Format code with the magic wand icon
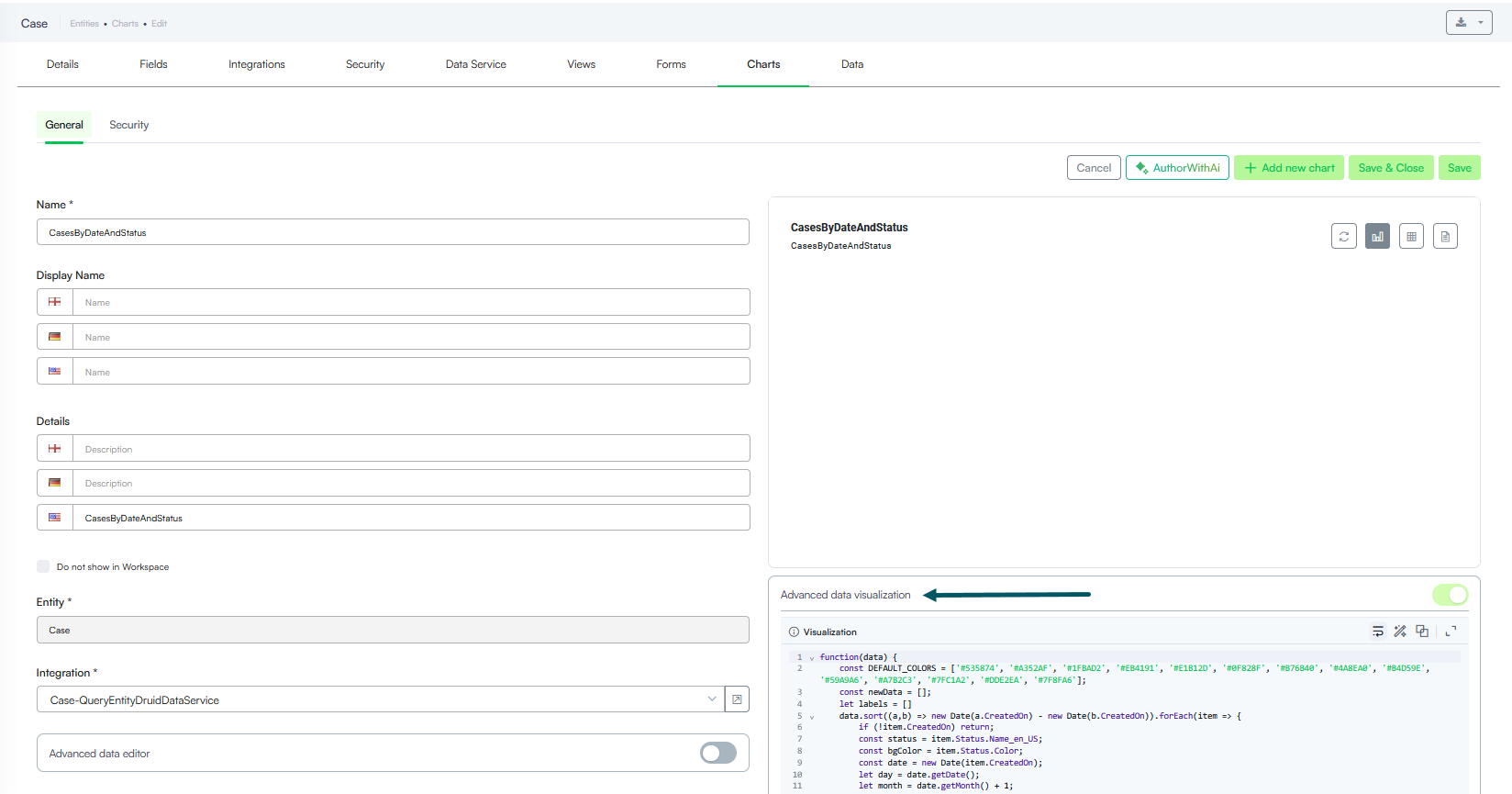The image size is (1512, 794). 1400,631
